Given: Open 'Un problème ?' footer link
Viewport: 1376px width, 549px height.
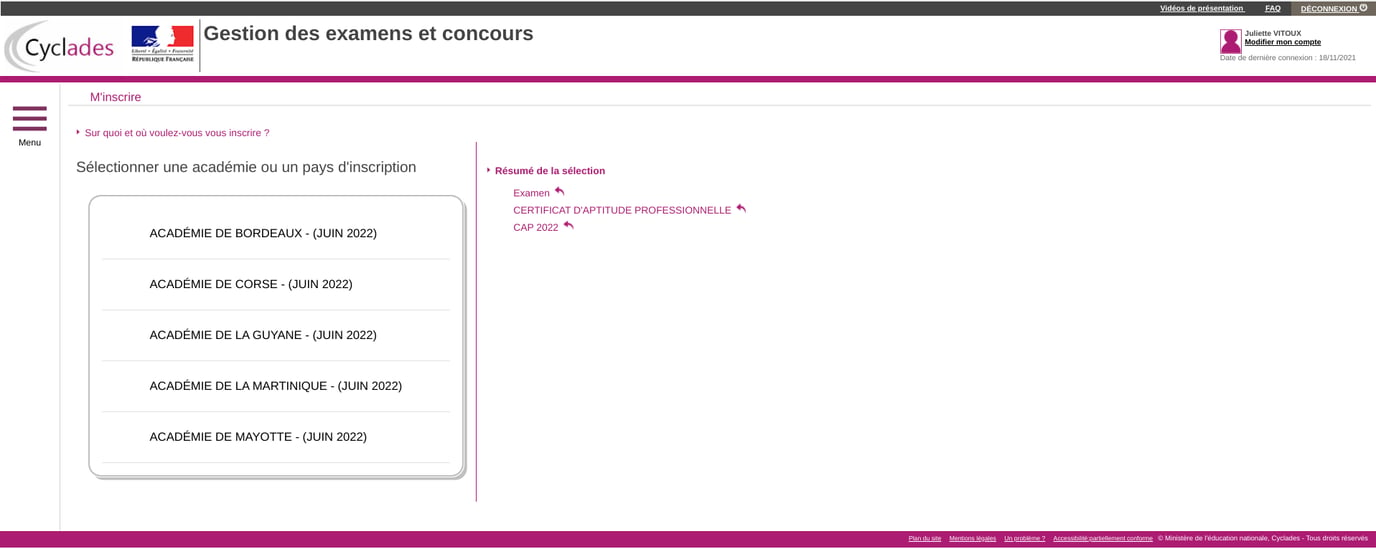Looking at the screenshot, I should point(1024,539).
